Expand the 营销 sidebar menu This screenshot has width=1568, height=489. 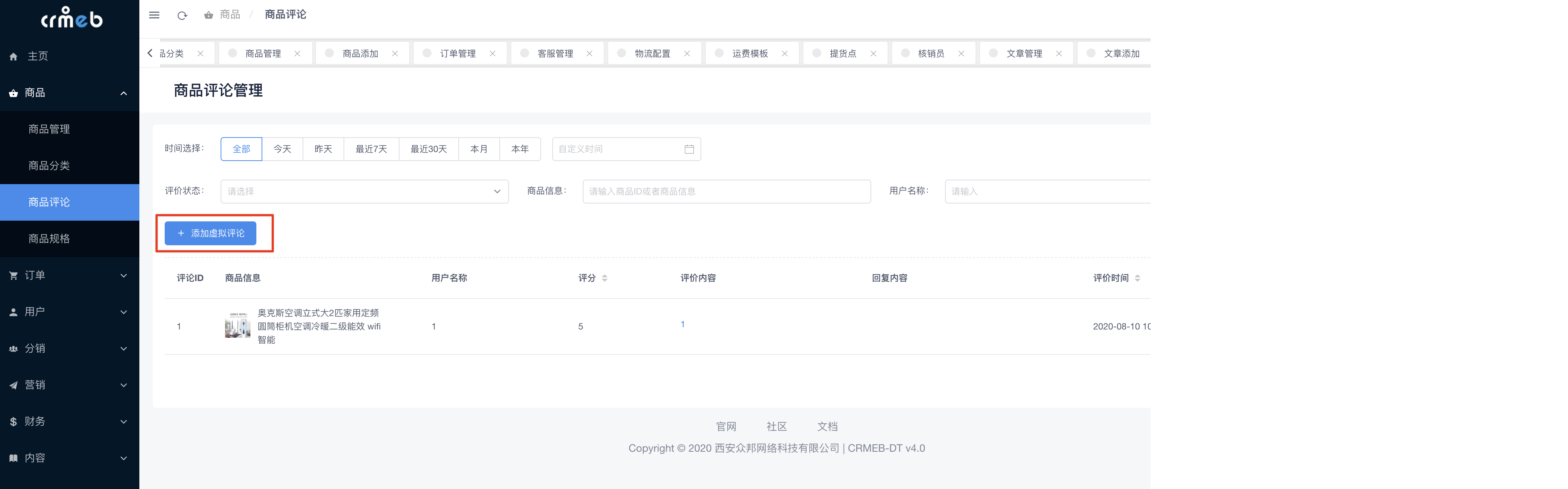[69, 385]
